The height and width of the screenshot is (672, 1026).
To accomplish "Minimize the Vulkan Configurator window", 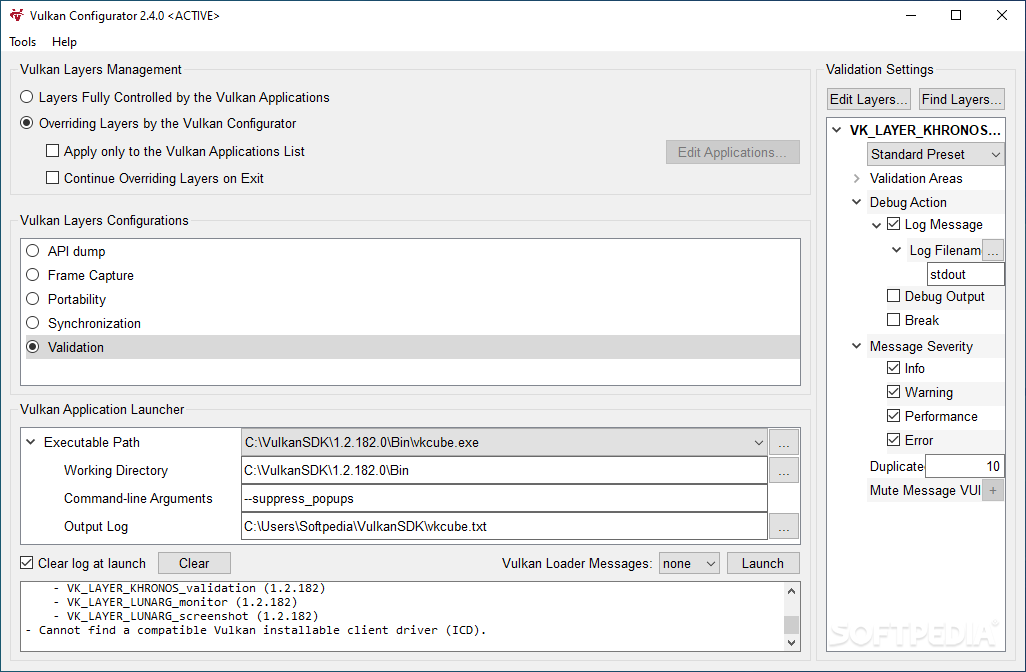I will [910, 15].
